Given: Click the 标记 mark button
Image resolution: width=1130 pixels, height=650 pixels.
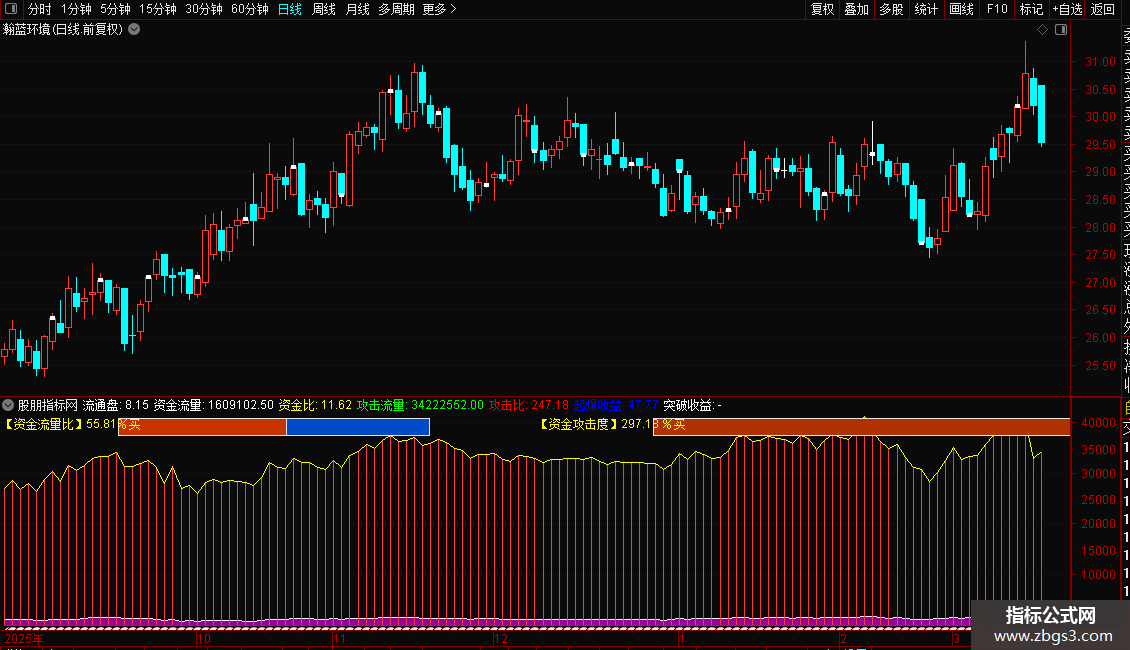Looking at the screenshot, I should (1031, 9).
